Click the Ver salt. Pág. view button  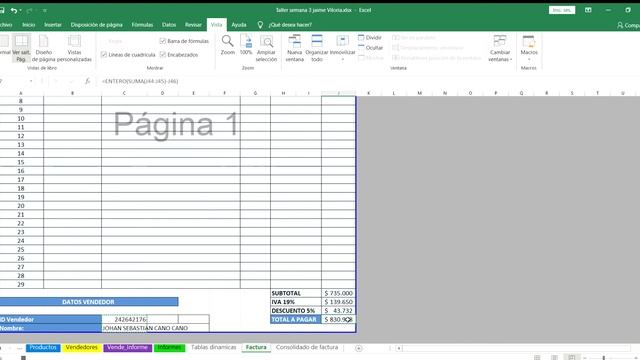pyautogui.click(x=21, y=48)
